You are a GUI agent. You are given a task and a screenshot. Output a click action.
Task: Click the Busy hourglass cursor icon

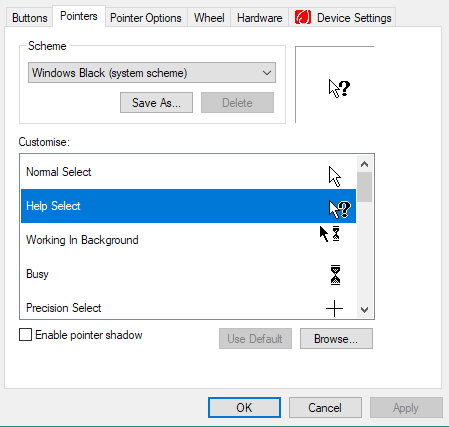(x=335, y=275)
